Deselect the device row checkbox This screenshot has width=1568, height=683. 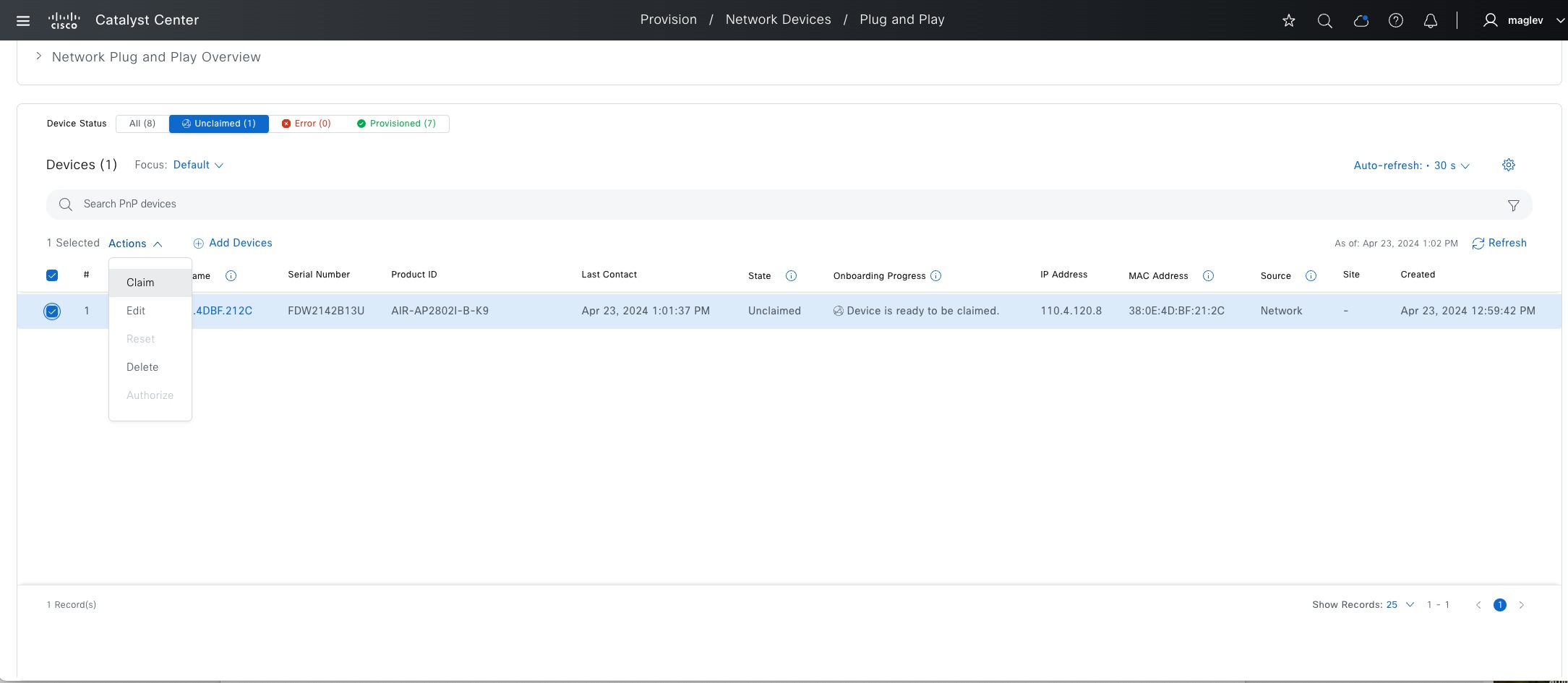click(x=52, y=312)
